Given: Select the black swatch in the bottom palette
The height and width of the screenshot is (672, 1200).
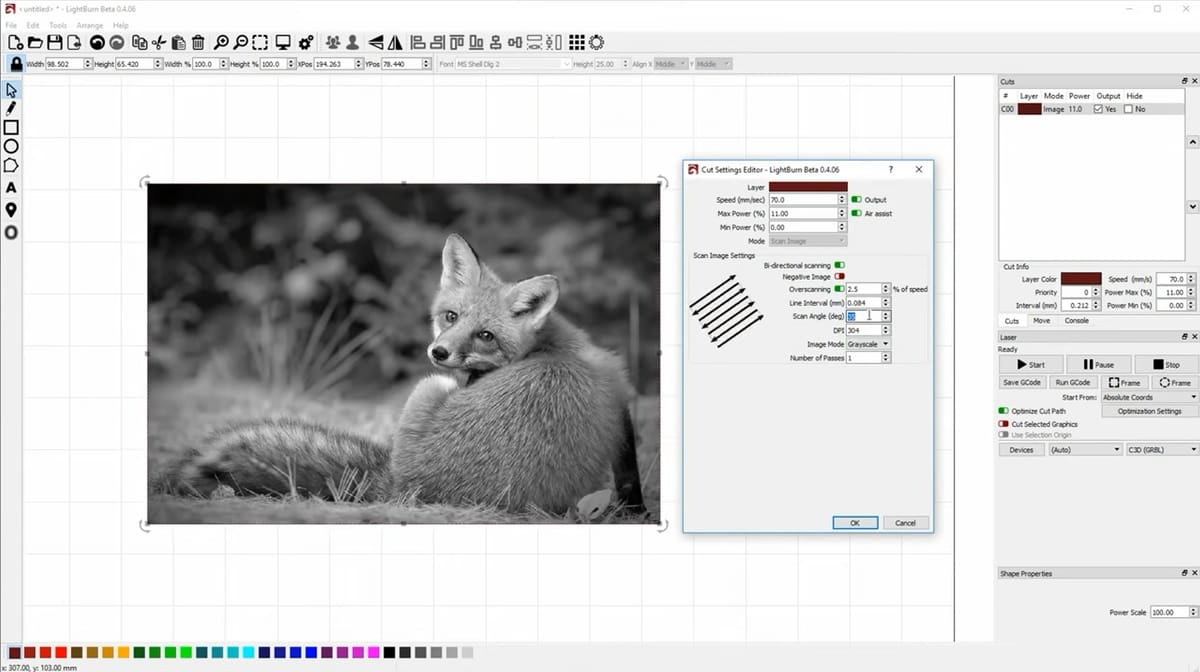Looking at the screenshot, I should click(x=389, y=652).
